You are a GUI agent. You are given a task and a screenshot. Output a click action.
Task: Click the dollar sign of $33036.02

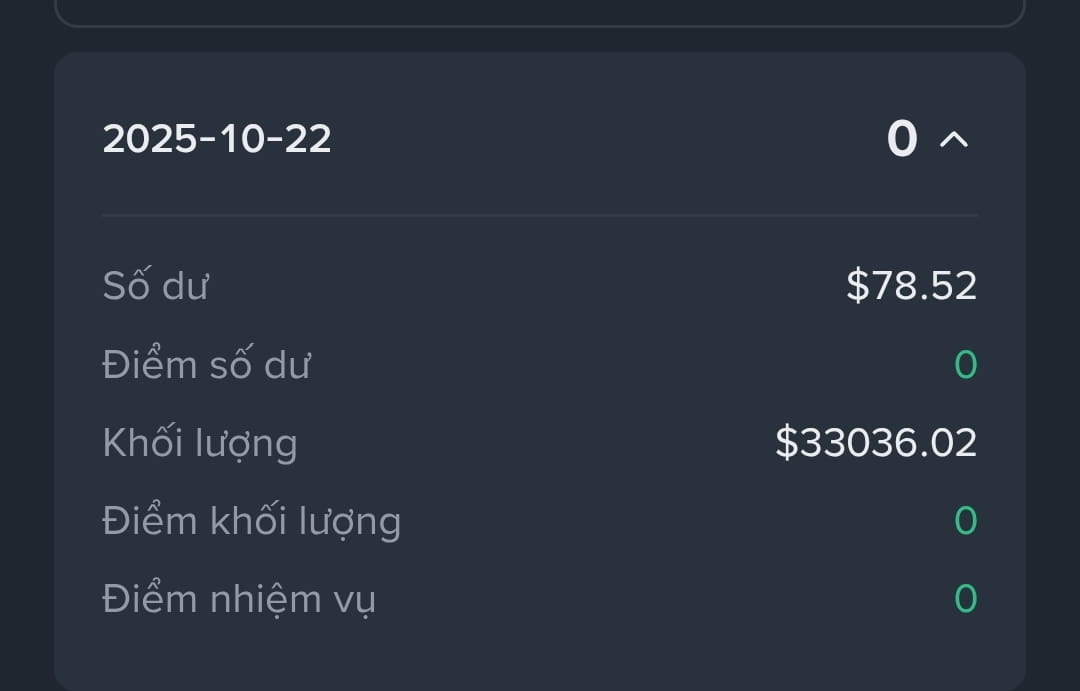pyautogui.click(x=787, y=442)
